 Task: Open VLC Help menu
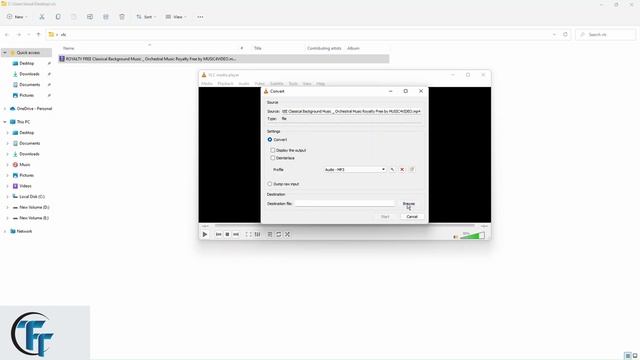pyautogui.click(x=320, y=84)
